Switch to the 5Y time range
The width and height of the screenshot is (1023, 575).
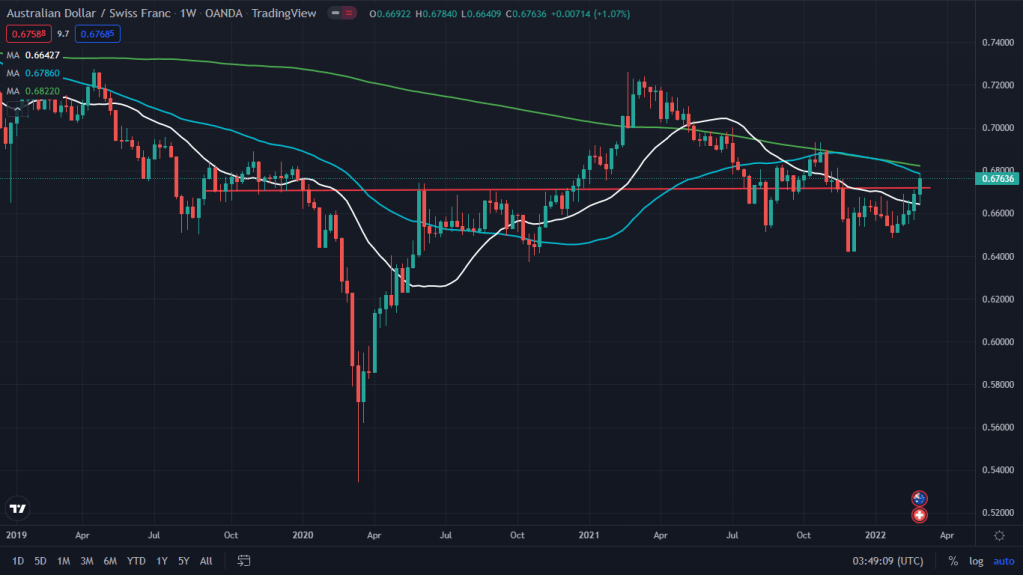coord(183,561)
